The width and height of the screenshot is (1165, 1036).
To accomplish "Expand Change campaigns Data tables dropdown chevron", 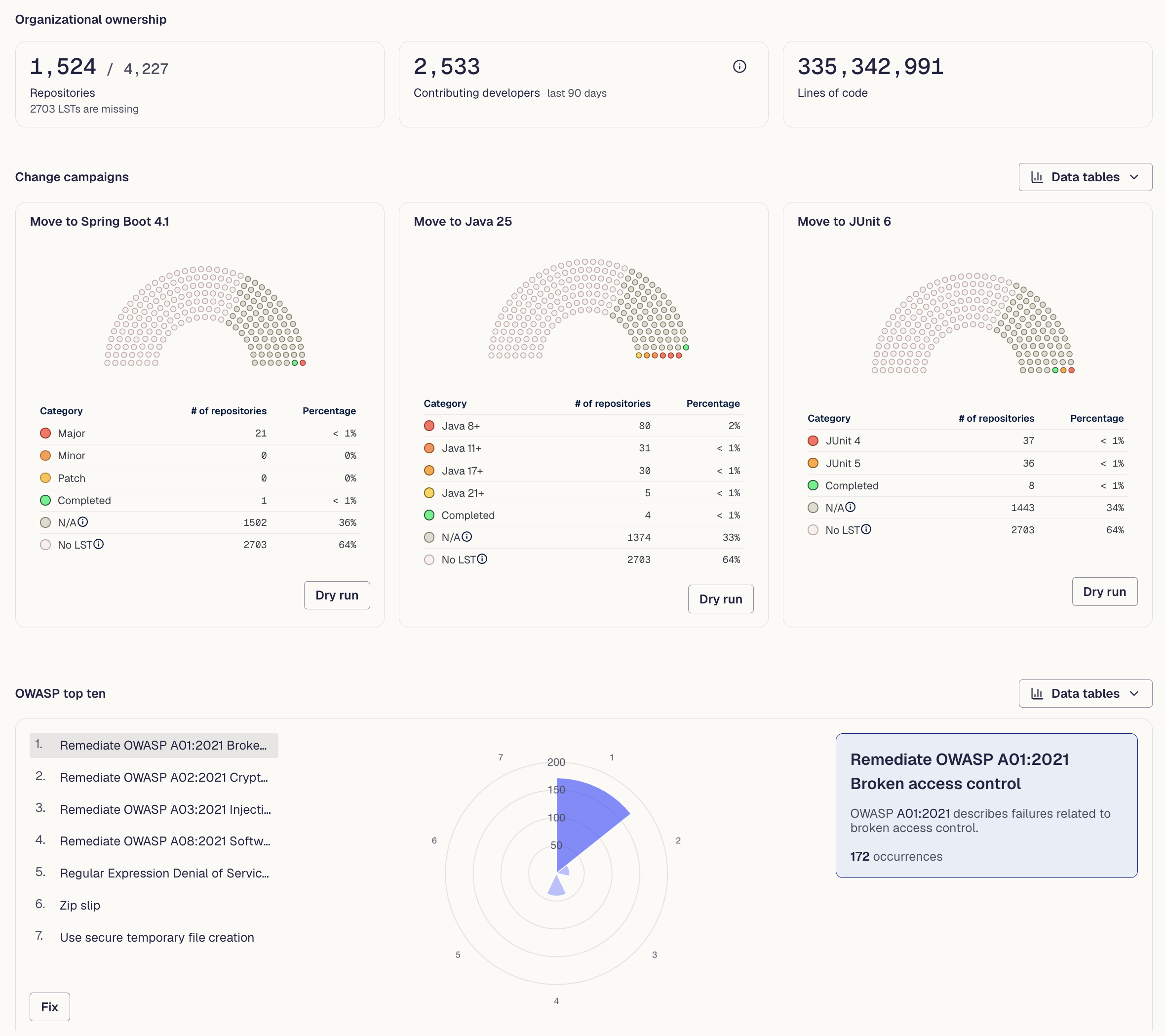I will click(x=1134, y=177).
